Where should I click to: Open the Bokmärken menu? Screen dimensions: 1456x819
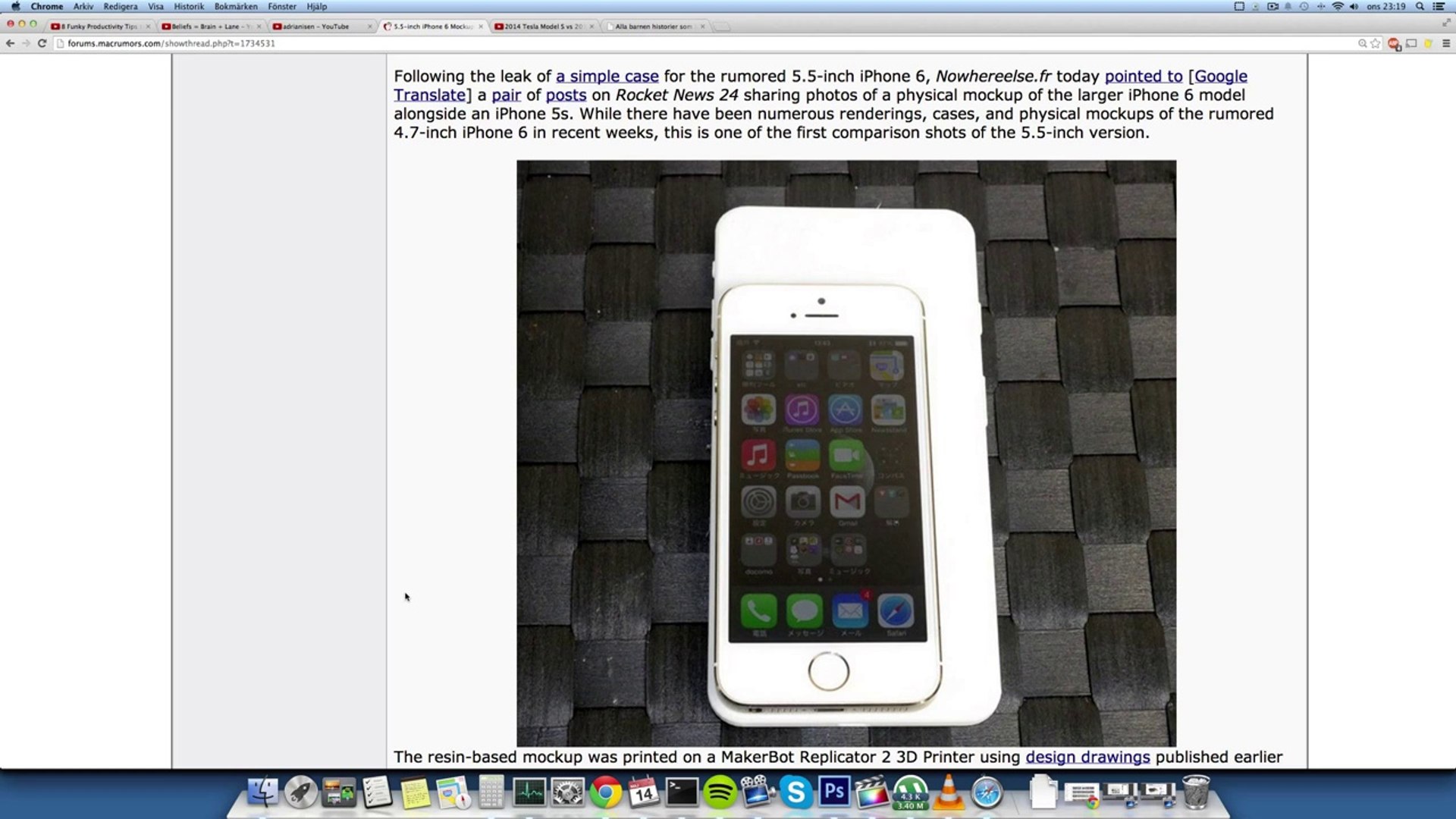click(x=235, y=6)
